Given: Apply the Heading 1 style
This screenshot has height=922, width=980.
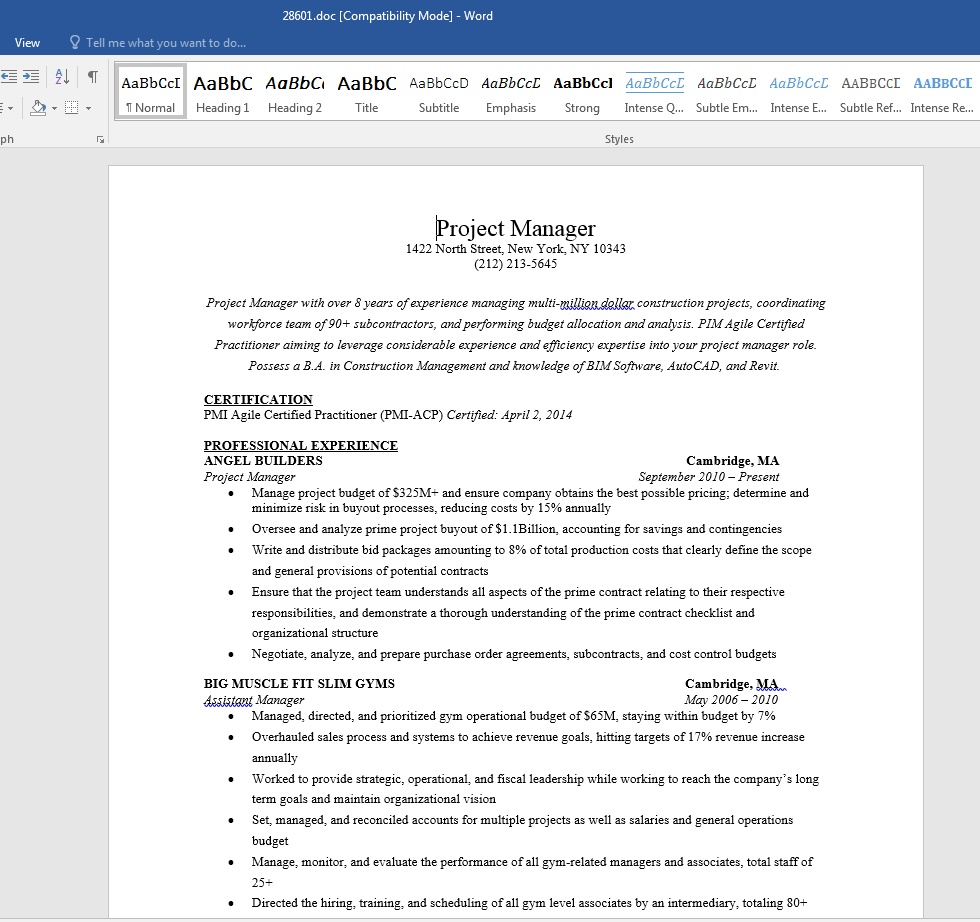Looking at the screenshot, I should tap(222, 92).
